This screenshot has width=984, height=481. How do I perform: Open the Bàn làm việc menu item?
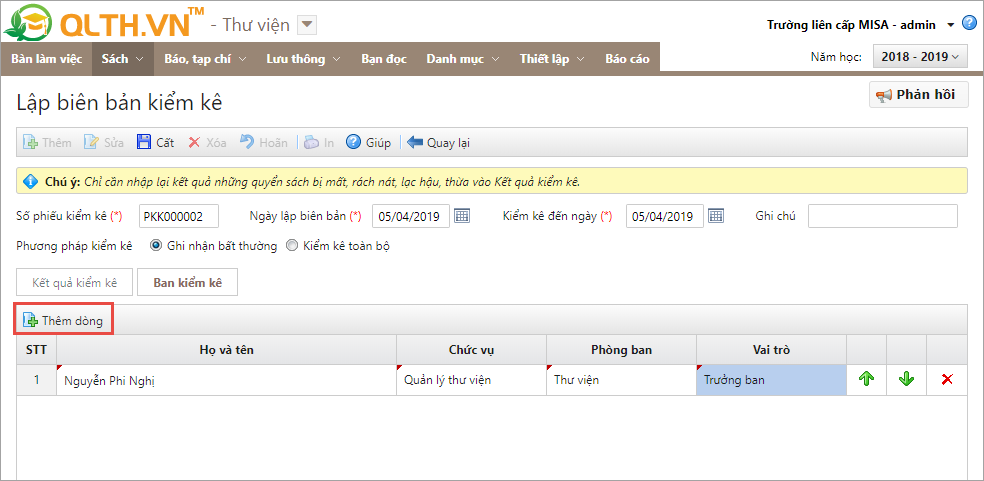[47, 59]
